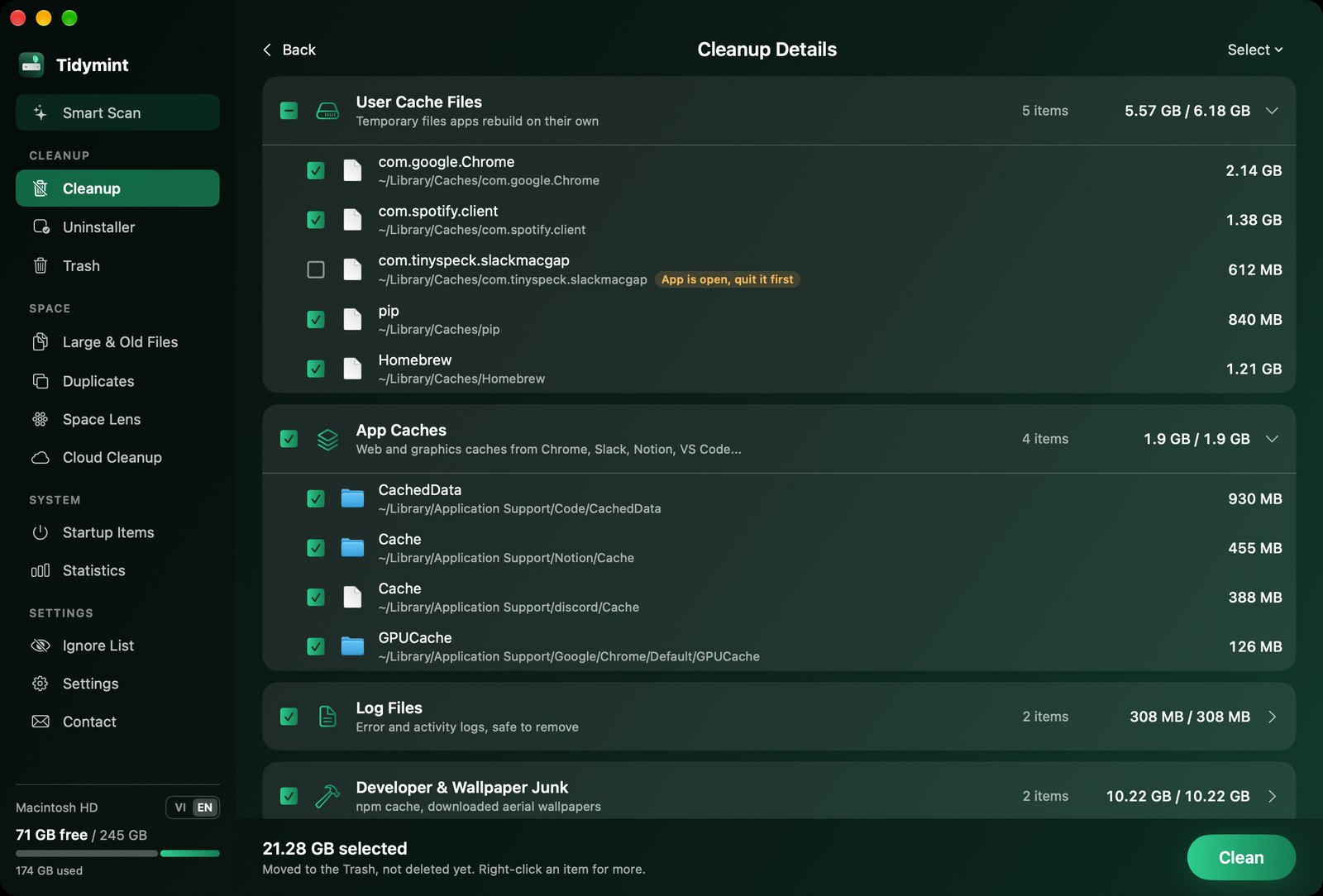The width and height of the screenshot is (1323, 896).
Task: Click the App Caches layers icon
Action: coord(327,439)
